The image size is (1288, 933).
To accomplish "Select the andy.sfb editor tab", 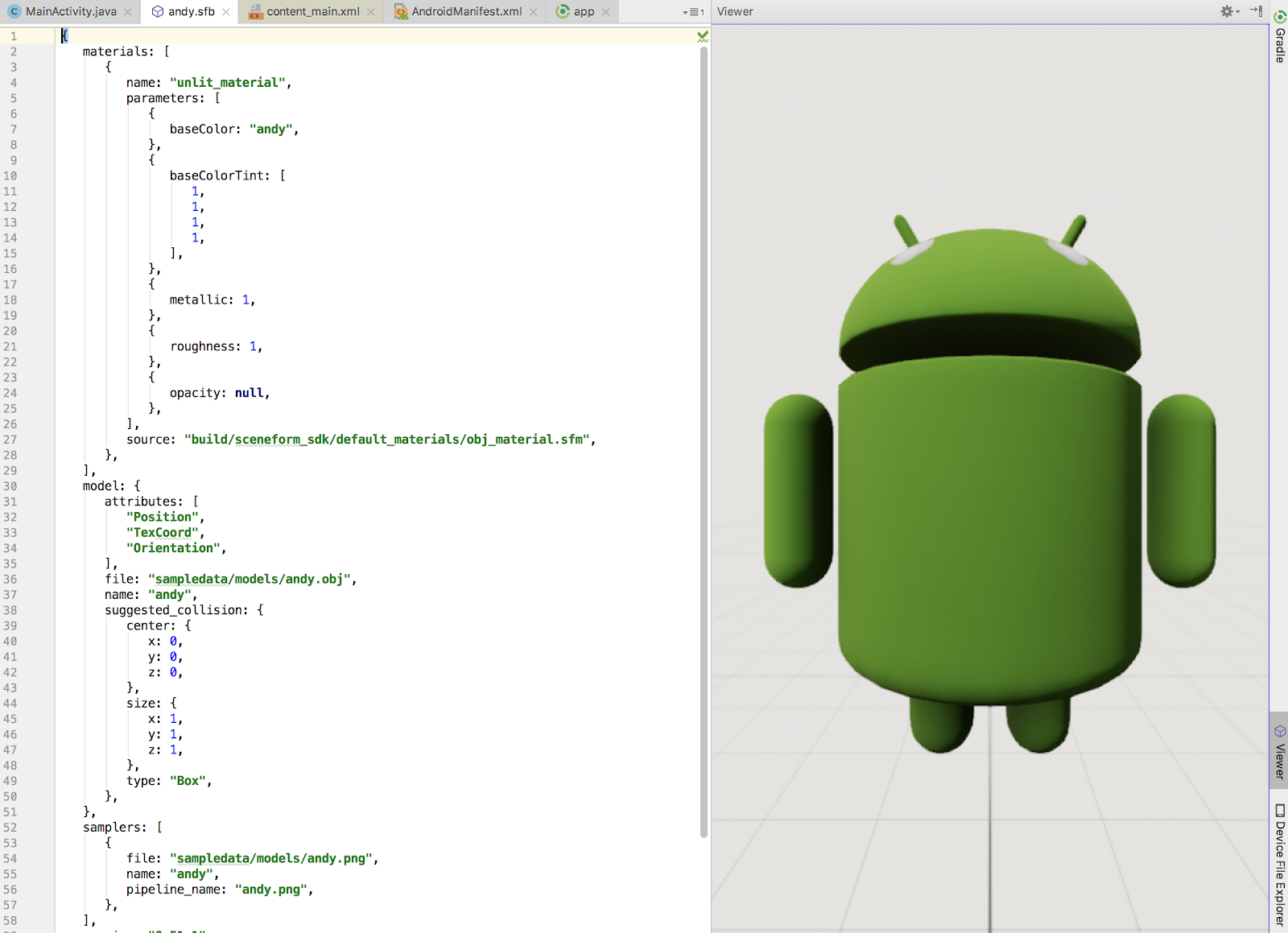I will 191,11.
